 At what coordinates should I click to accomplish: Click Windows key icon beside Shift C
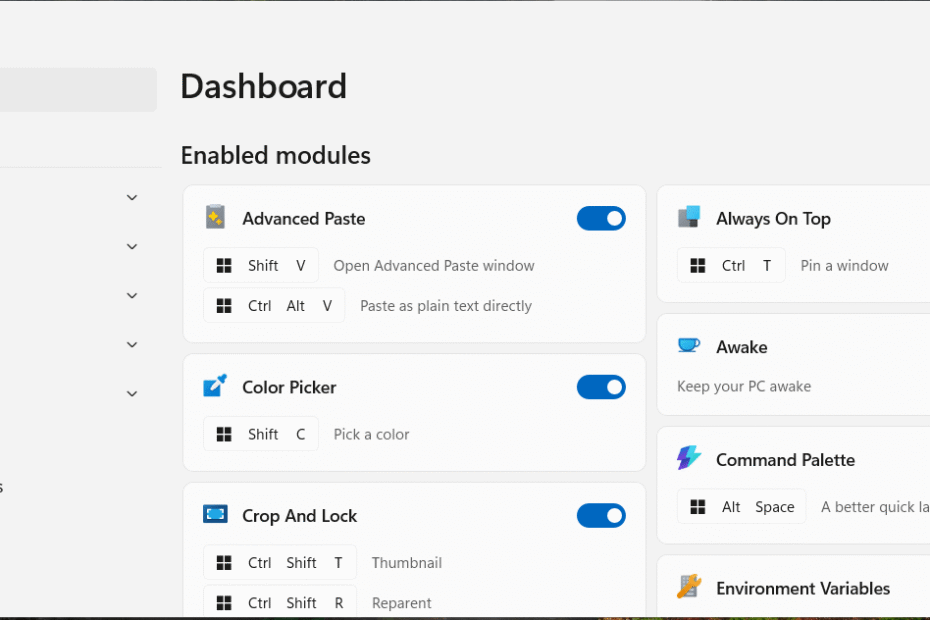pos(224,434)
